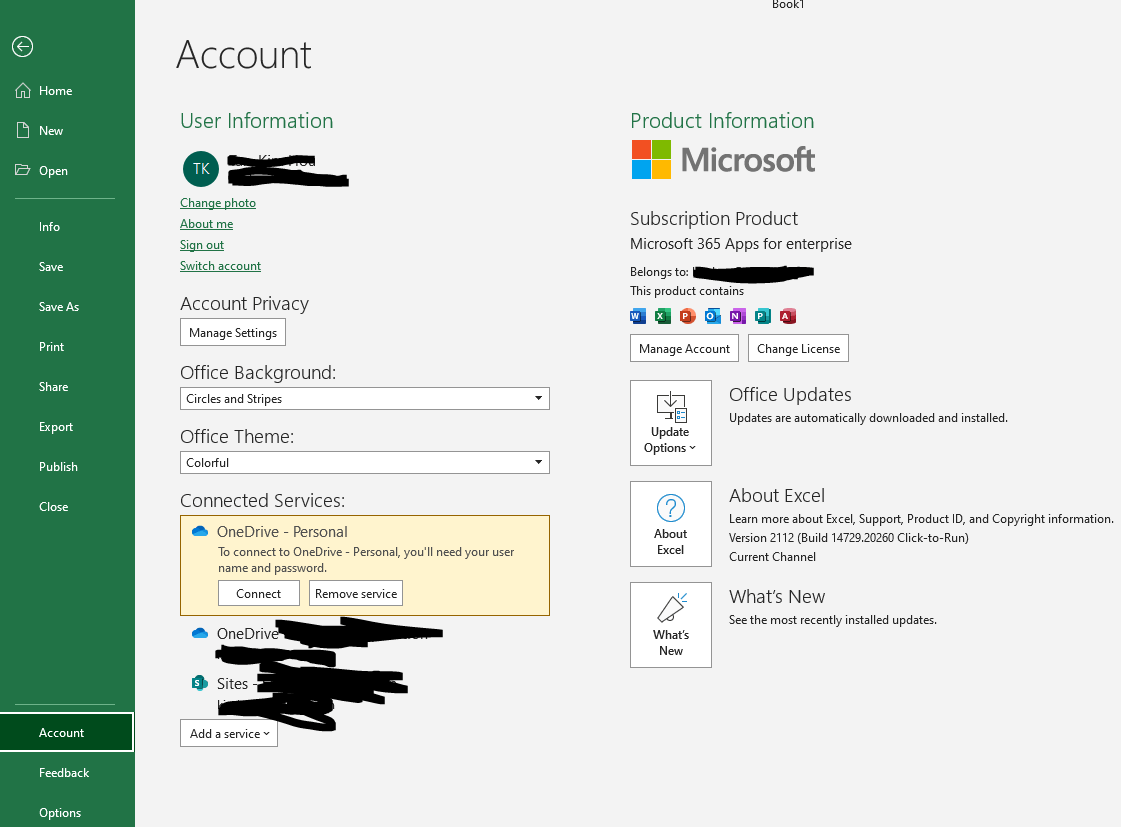Open Update Options button
1121x827 pixels.
(671, 423)
